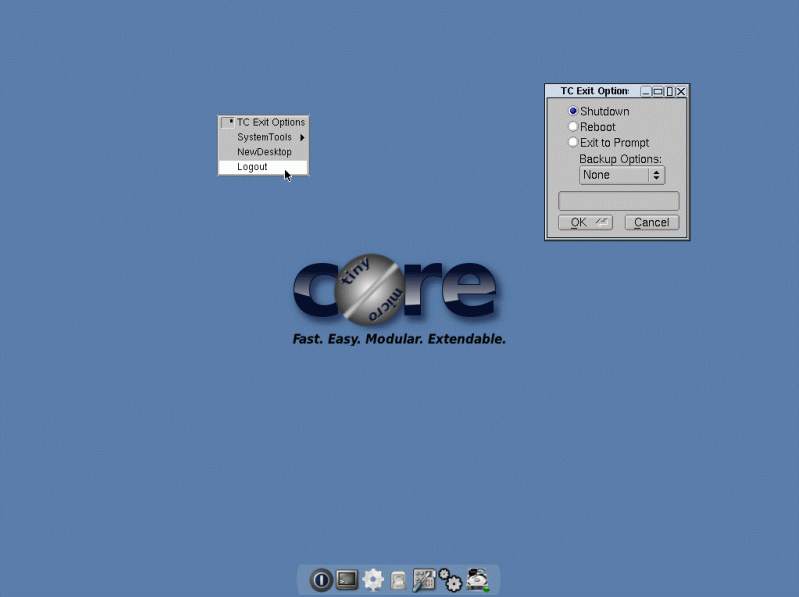Open the Backup Options dropdown showing None
Viewport: 799px width, 597px height.
coord(613,175)
